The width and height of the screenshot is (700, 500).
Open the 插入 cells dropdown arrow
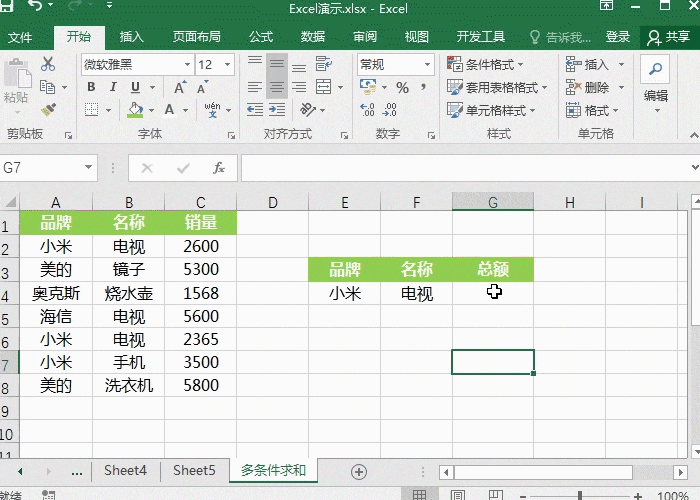[x=621, y=65]
